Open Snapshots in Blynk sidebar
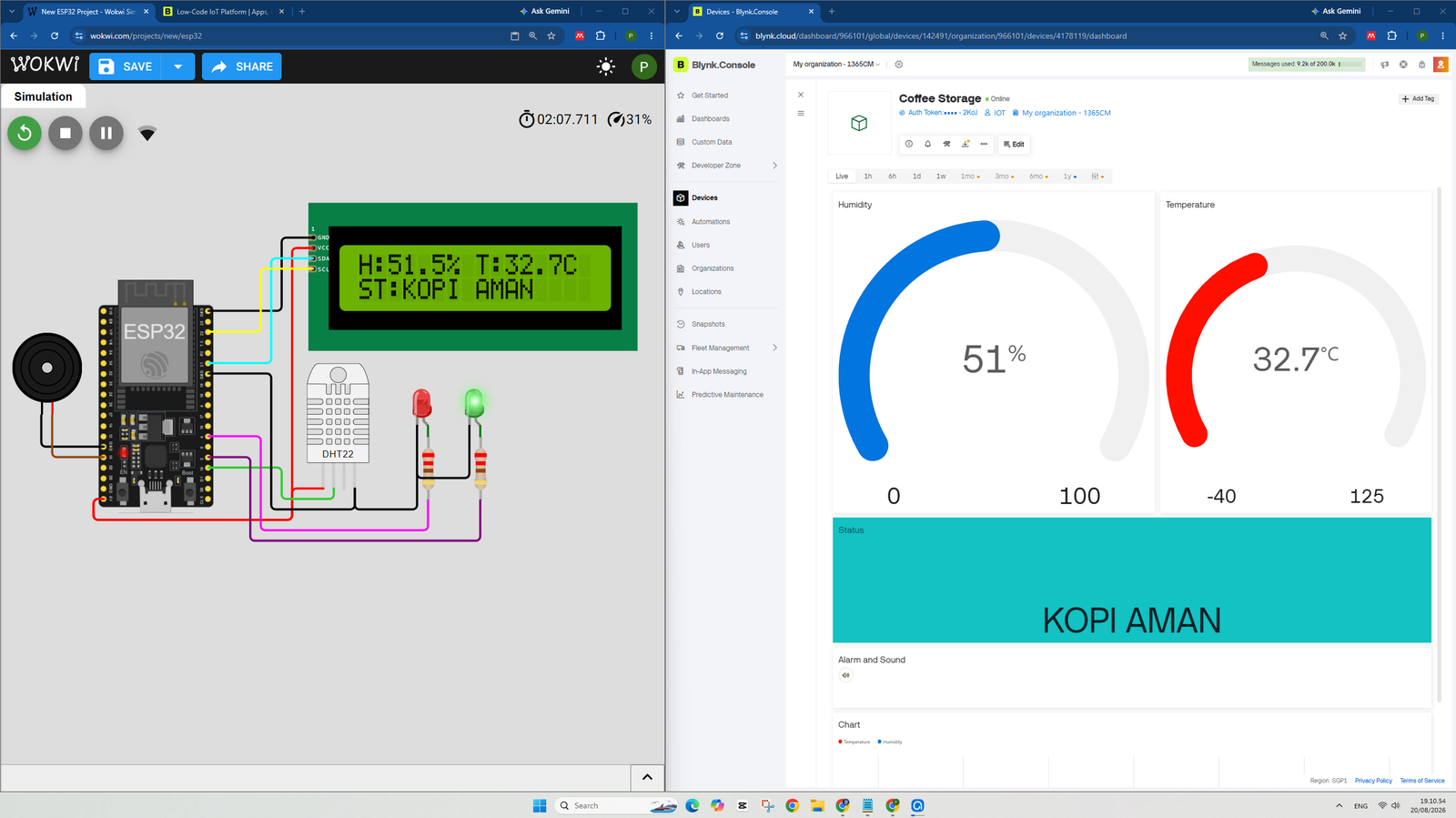1456x818 pixels. coord(708,324)
